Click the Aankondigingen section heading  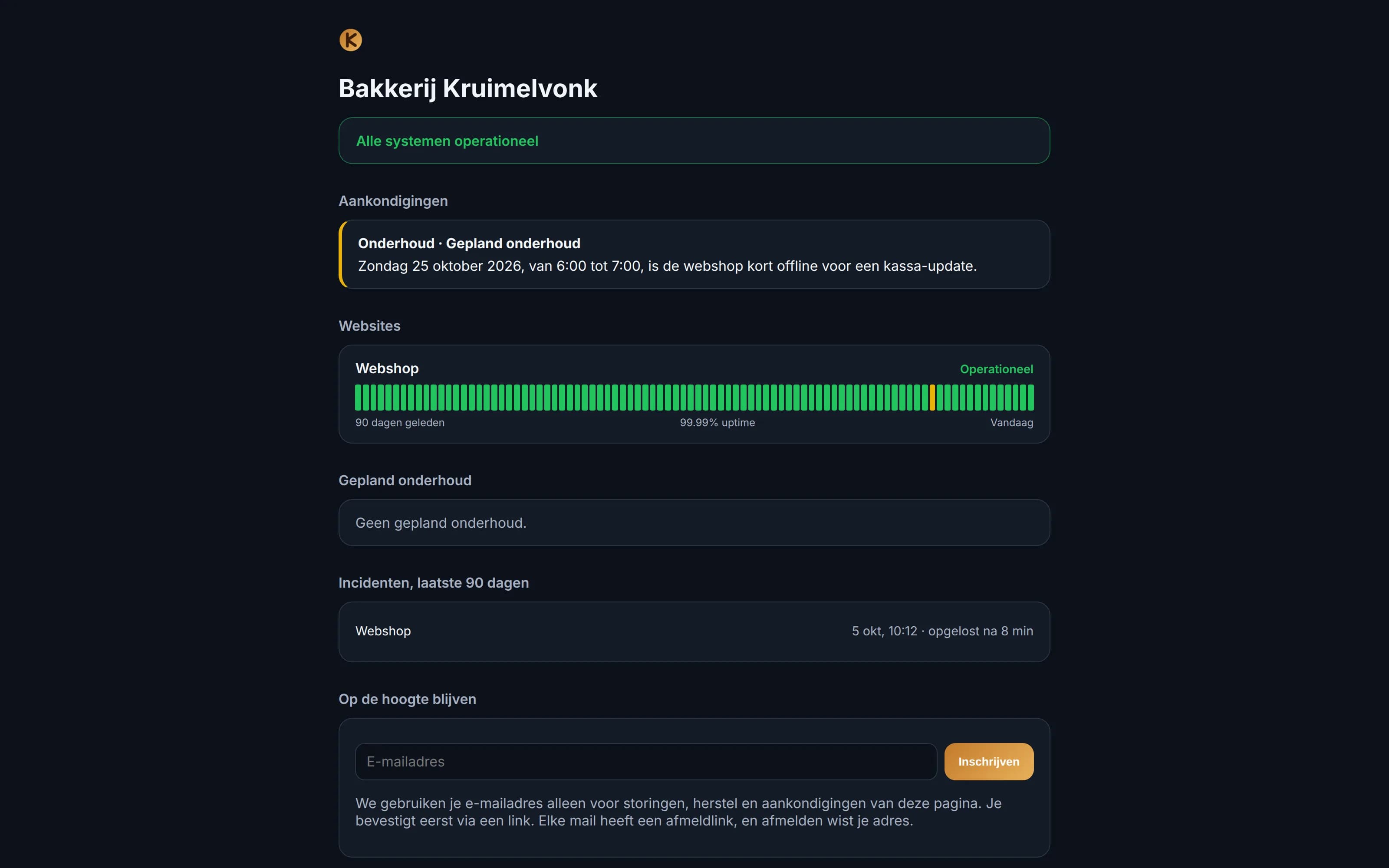[393, 201]
